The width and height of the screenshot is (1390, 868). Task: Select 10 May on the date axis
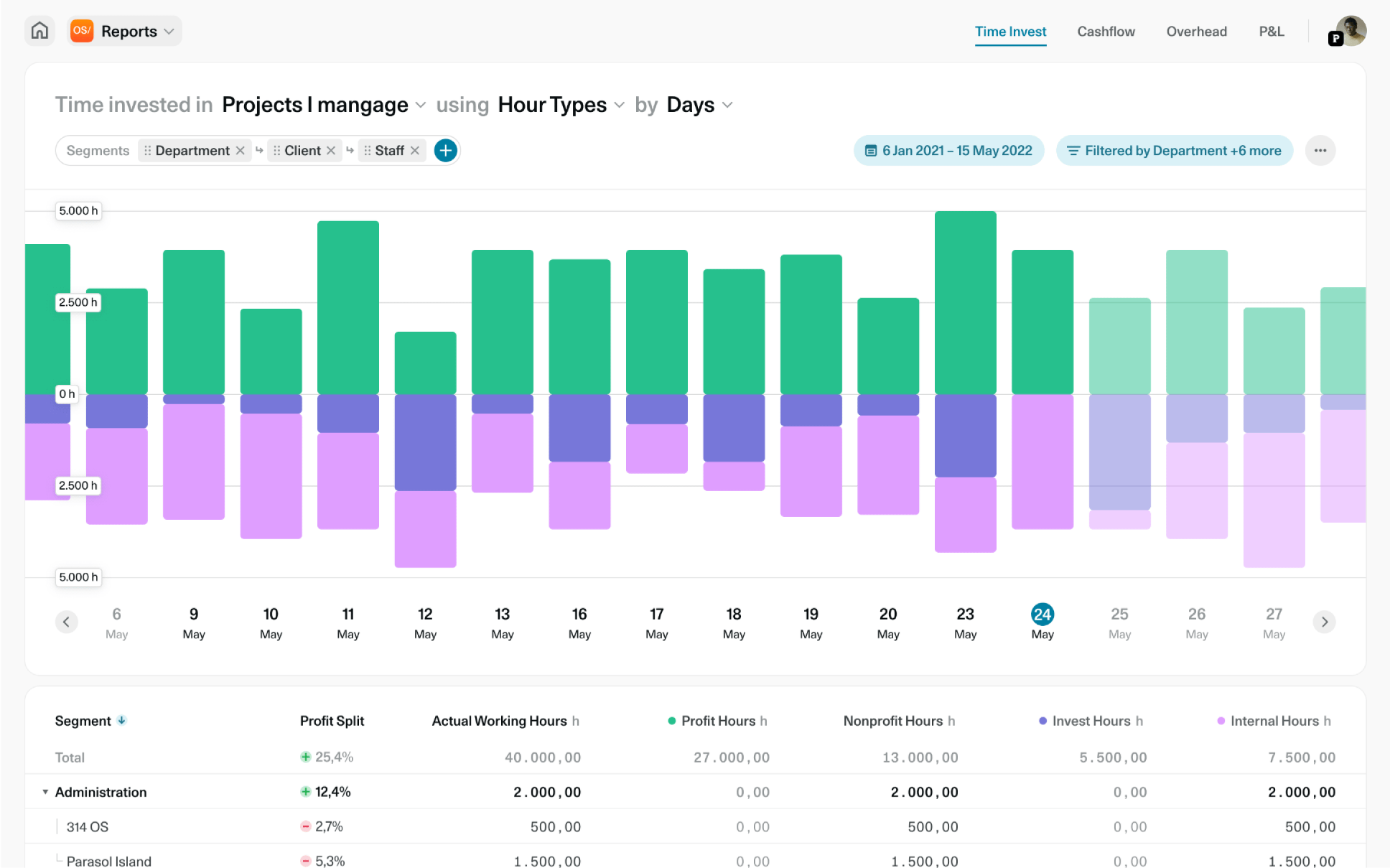point(271,623)
